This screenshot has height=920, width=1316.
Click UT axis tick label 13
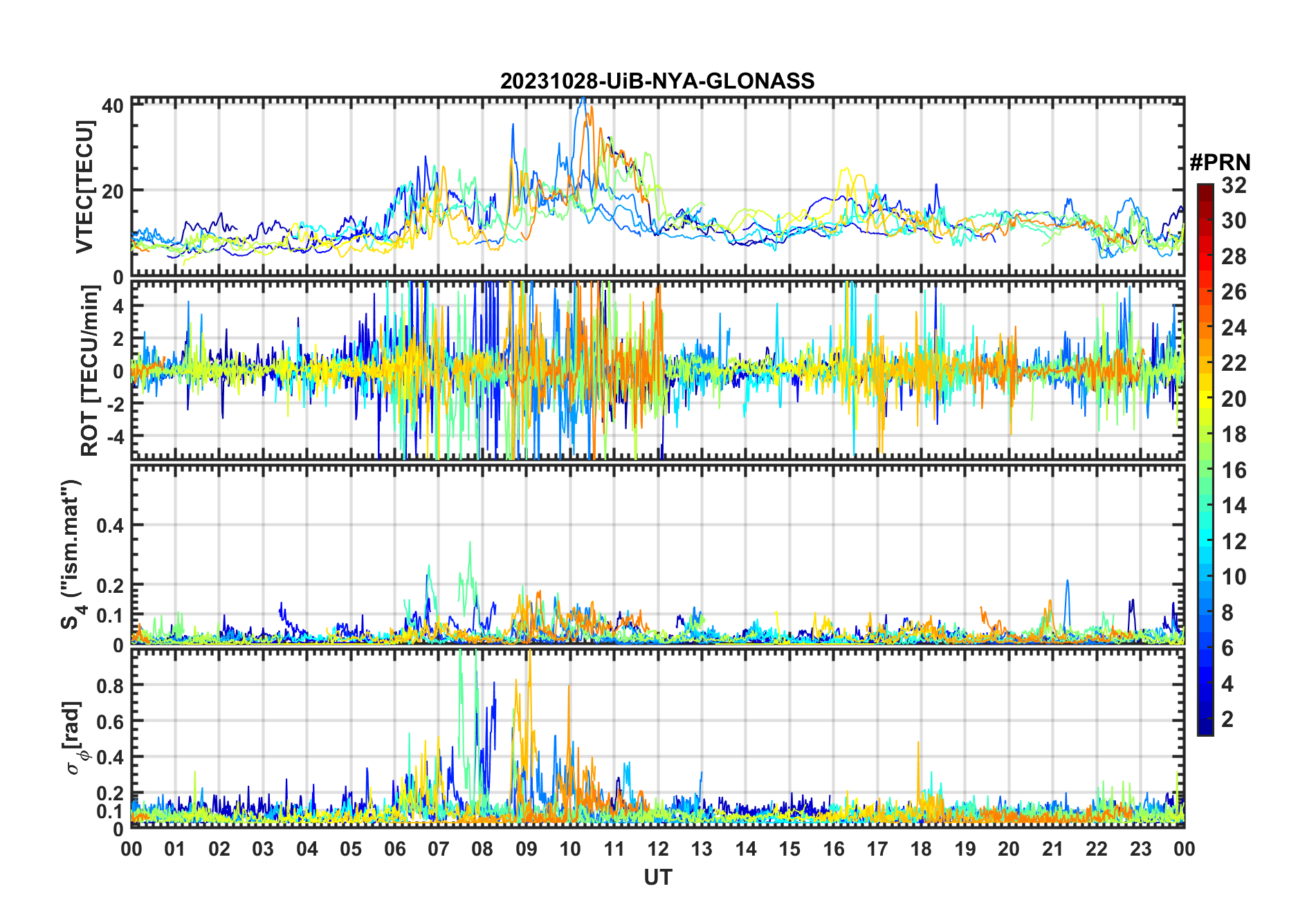(702, 849)
